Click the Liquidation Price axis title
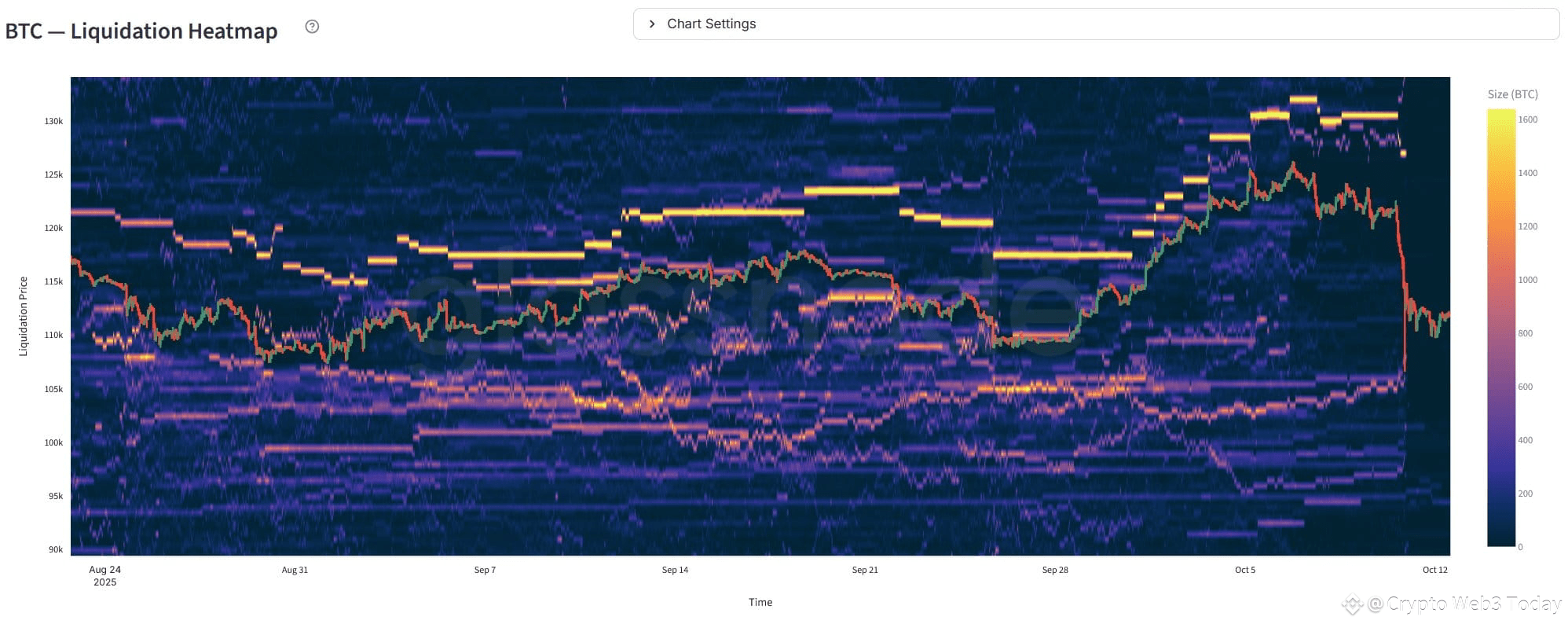This screenshot has width=1568, height=624. point(23,317)
